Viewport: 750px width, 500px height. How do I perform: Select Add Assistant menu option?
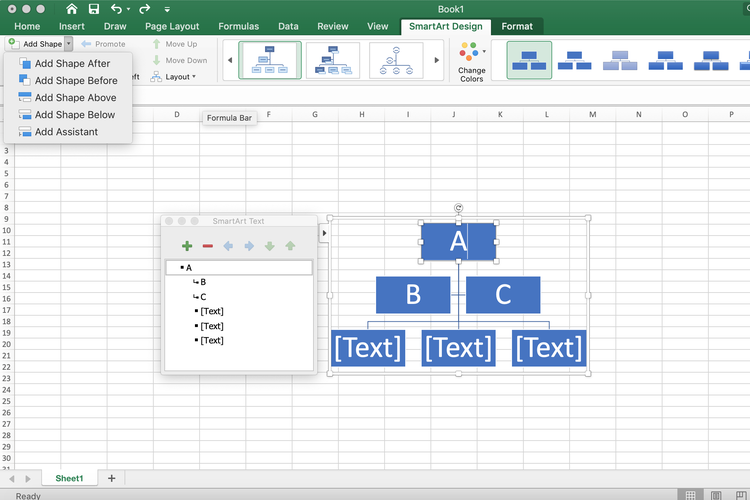click(66, 132)
